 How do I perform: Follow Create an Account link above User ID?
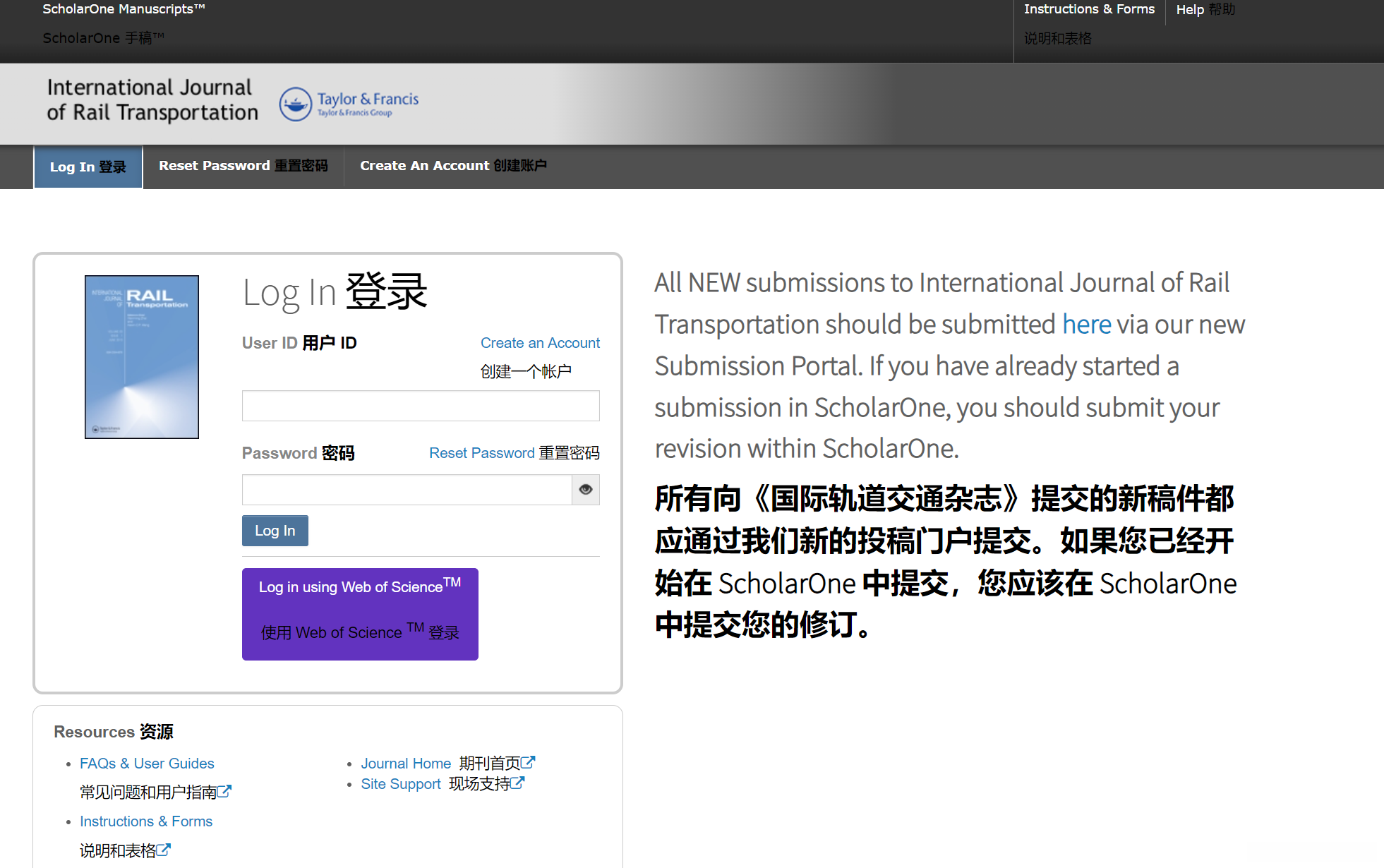(x=540, y=343)
